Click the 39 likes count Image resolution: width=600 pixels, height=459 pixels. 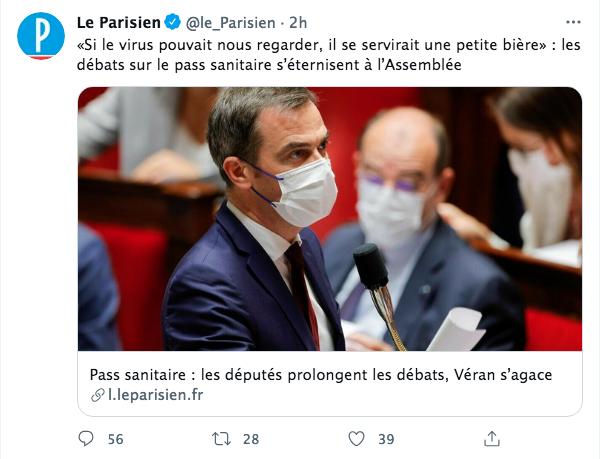click(386, 439)
